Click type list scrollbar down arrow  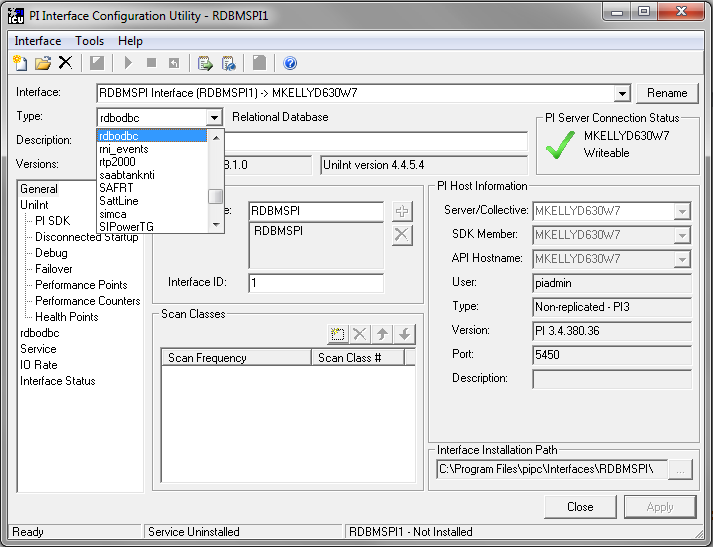(216, 225)
